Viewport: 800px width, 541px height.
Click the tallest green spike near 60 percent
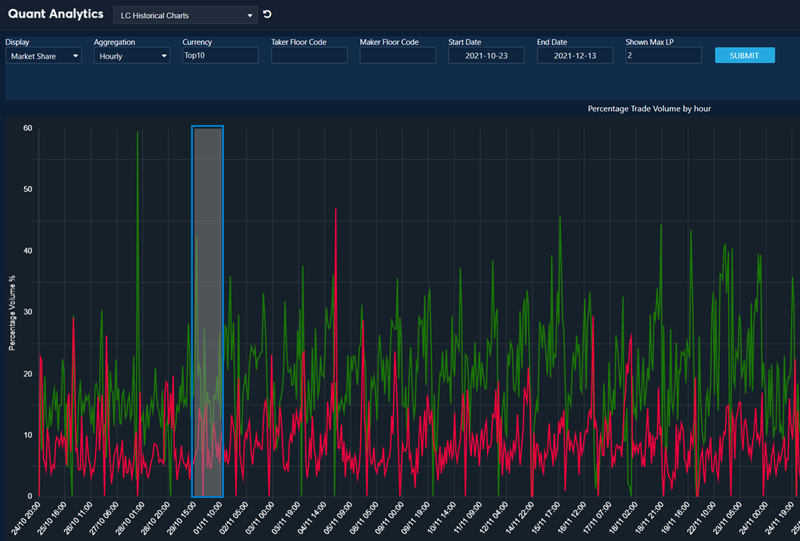(x=137, y=135)
